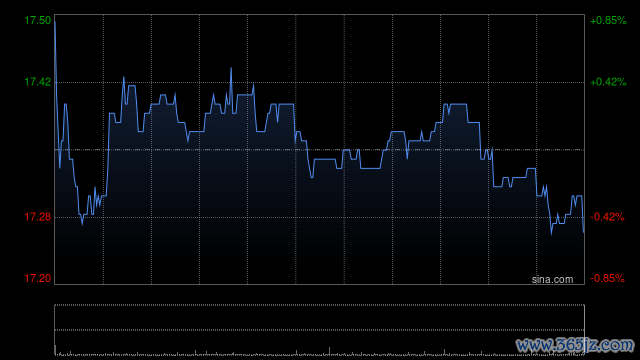Click the 17.50 price label
This screenshot has height=360, width=640.
pos(38,20)
